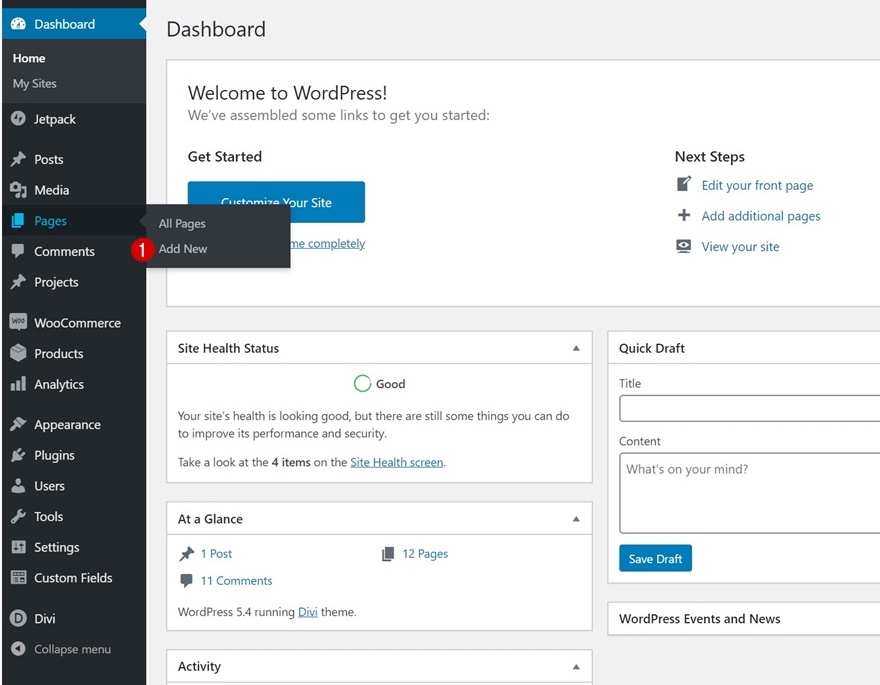Viewport: 880px width, 685px height.
Task: Choose All Pages from the flyout menu
Action: click(x=182, y=224)
